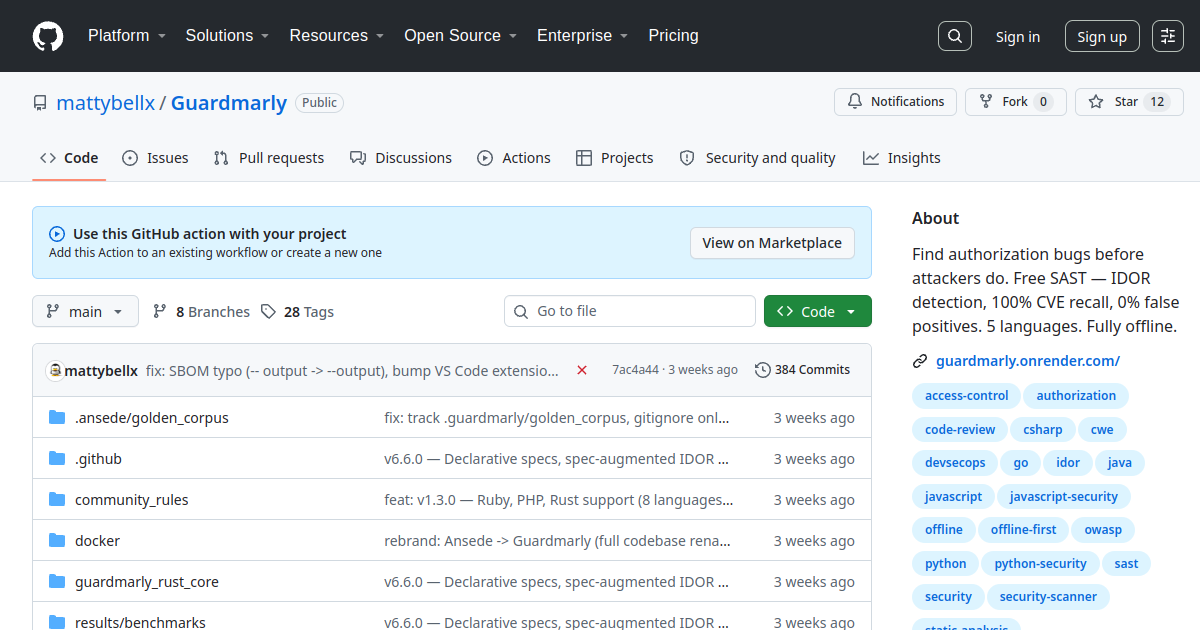Click Sign in
The width and height of the screenshot is (1200, 630).
click(1017, 37)
